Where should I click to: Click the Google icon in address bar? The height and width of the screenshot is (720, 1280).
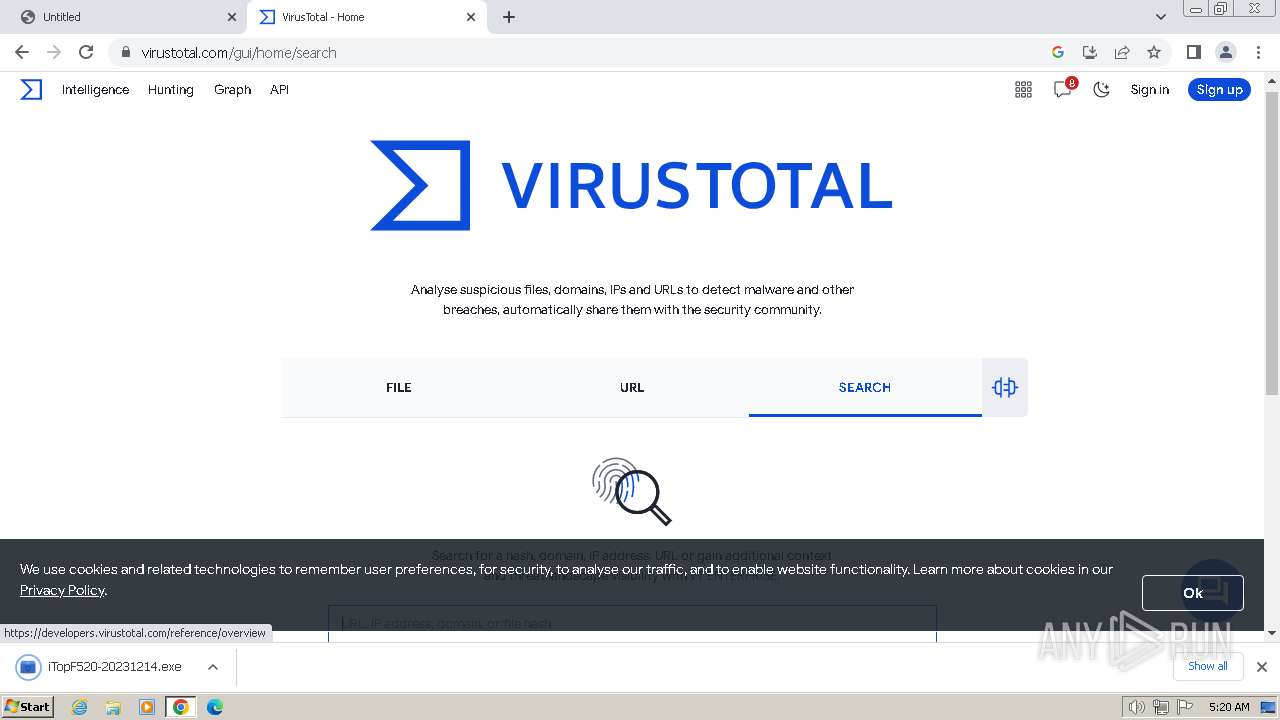(x=1058, y=52)
